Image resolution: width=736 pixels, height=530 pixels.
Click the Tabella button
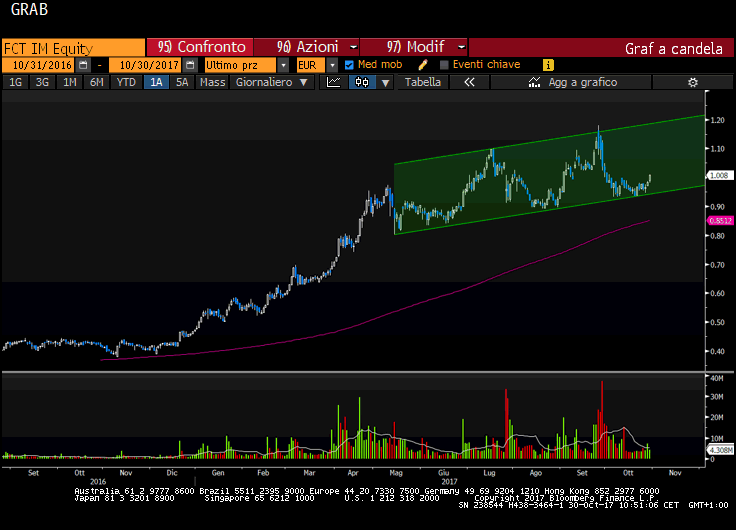422,83
